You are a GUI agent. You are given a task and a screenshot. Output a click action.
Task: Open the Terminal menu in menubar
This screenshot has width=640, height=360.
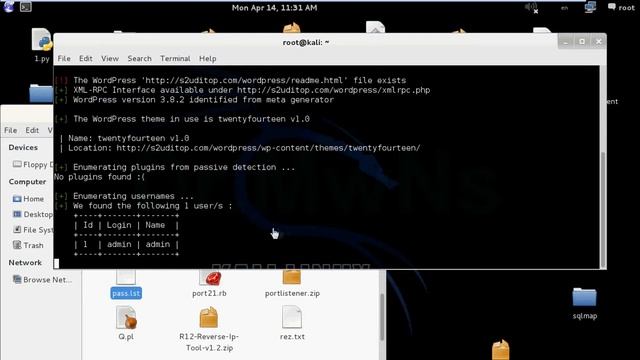point(175,58)
